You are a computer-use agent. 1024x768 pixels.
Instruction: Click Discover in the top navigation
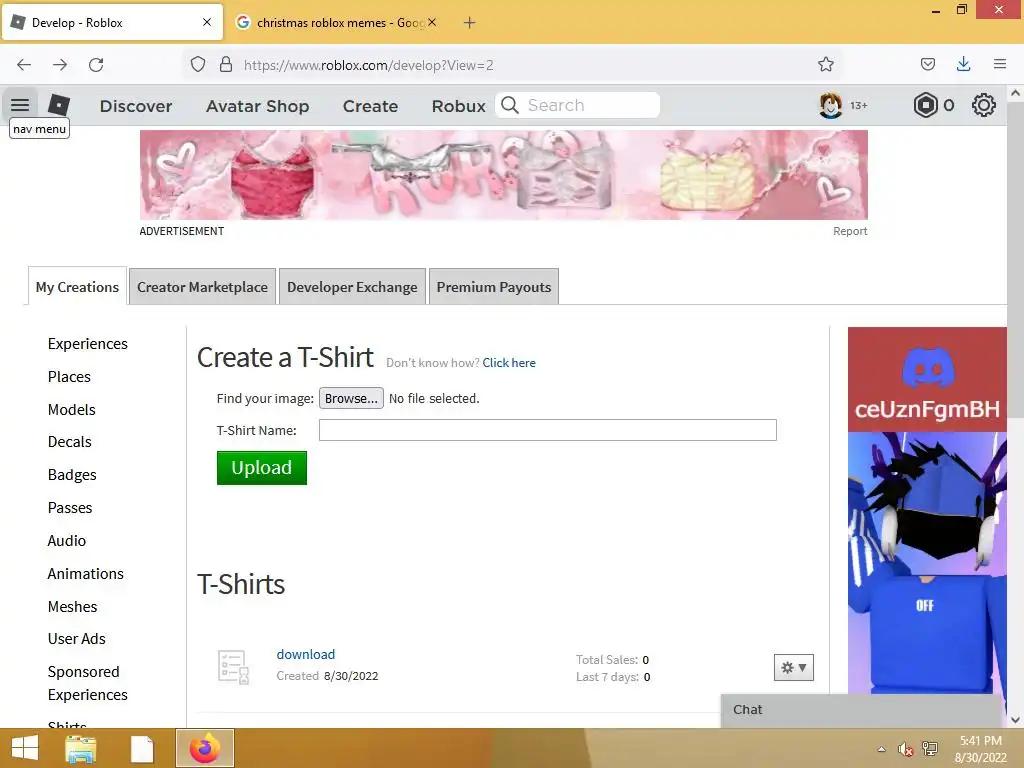(136, 106)
